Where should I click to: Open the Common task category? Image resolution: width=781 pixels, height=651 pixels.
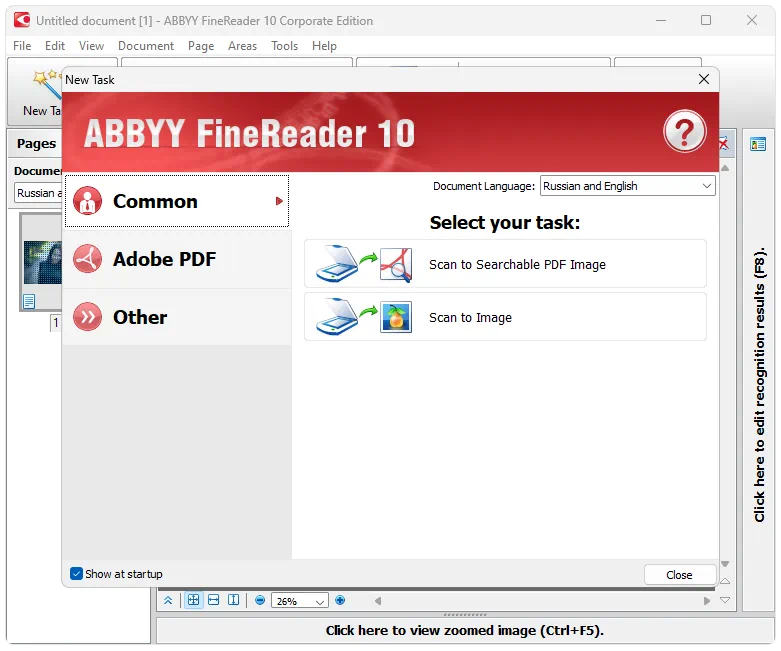pyautogui.click(x=177, y=201)
